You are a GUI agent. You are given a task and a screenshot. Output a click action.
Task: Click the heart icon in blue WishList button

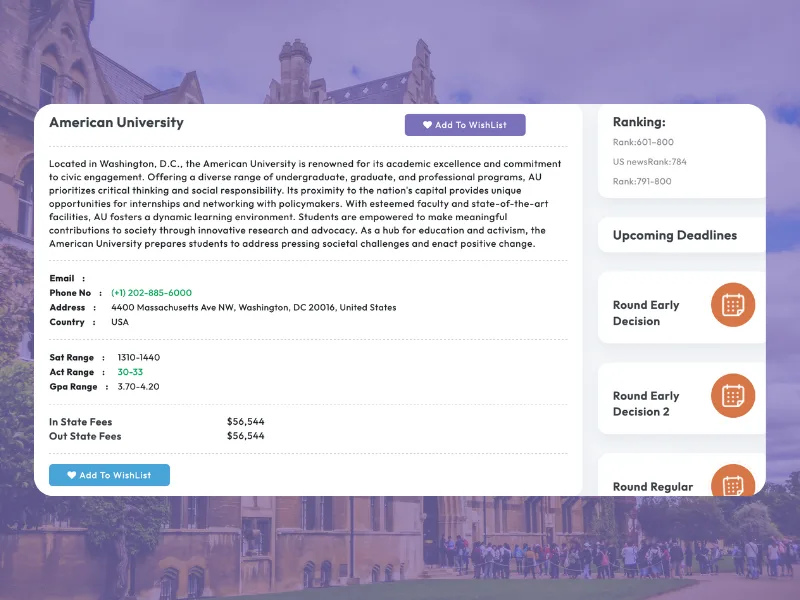(72, 475)
